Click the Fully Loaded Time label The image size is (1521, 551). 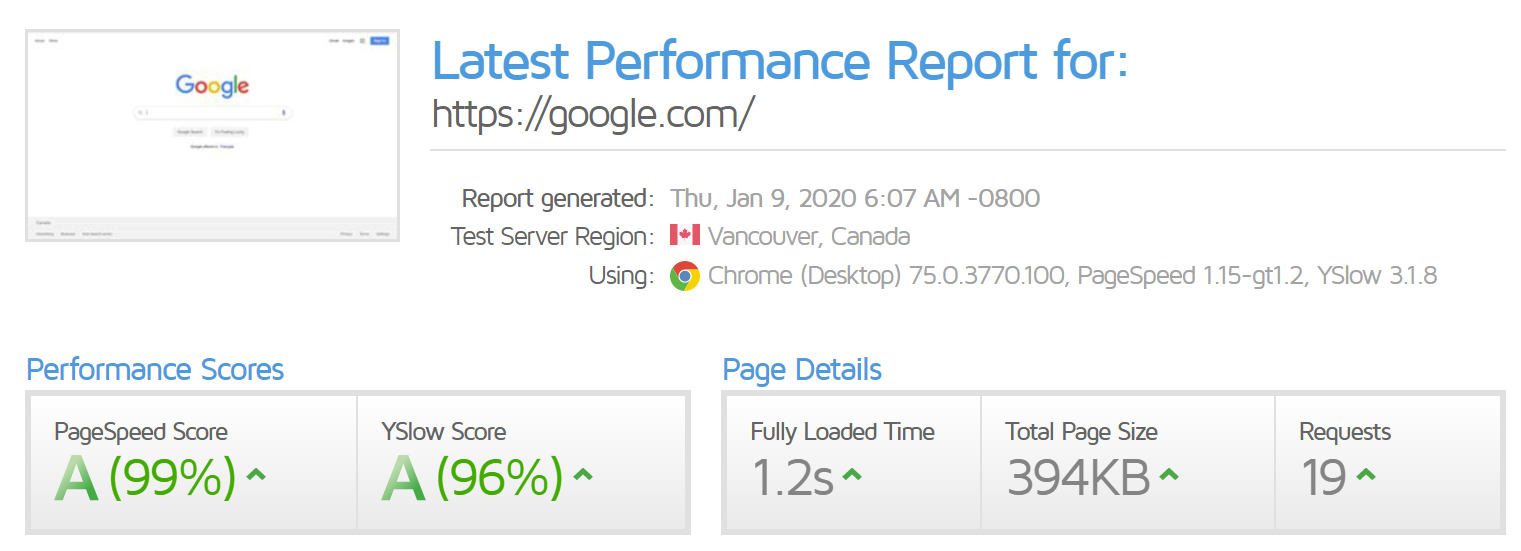tap(842, 432)
